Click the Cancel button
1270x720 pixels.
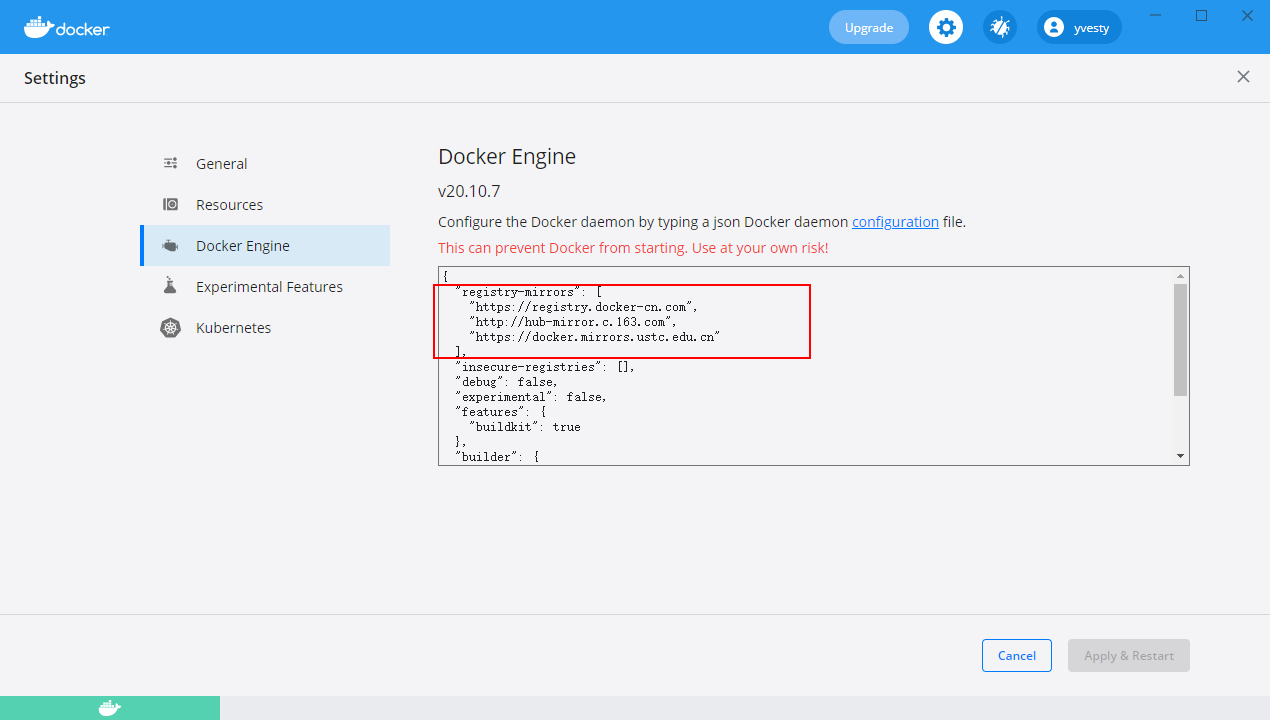point(1016,655)
